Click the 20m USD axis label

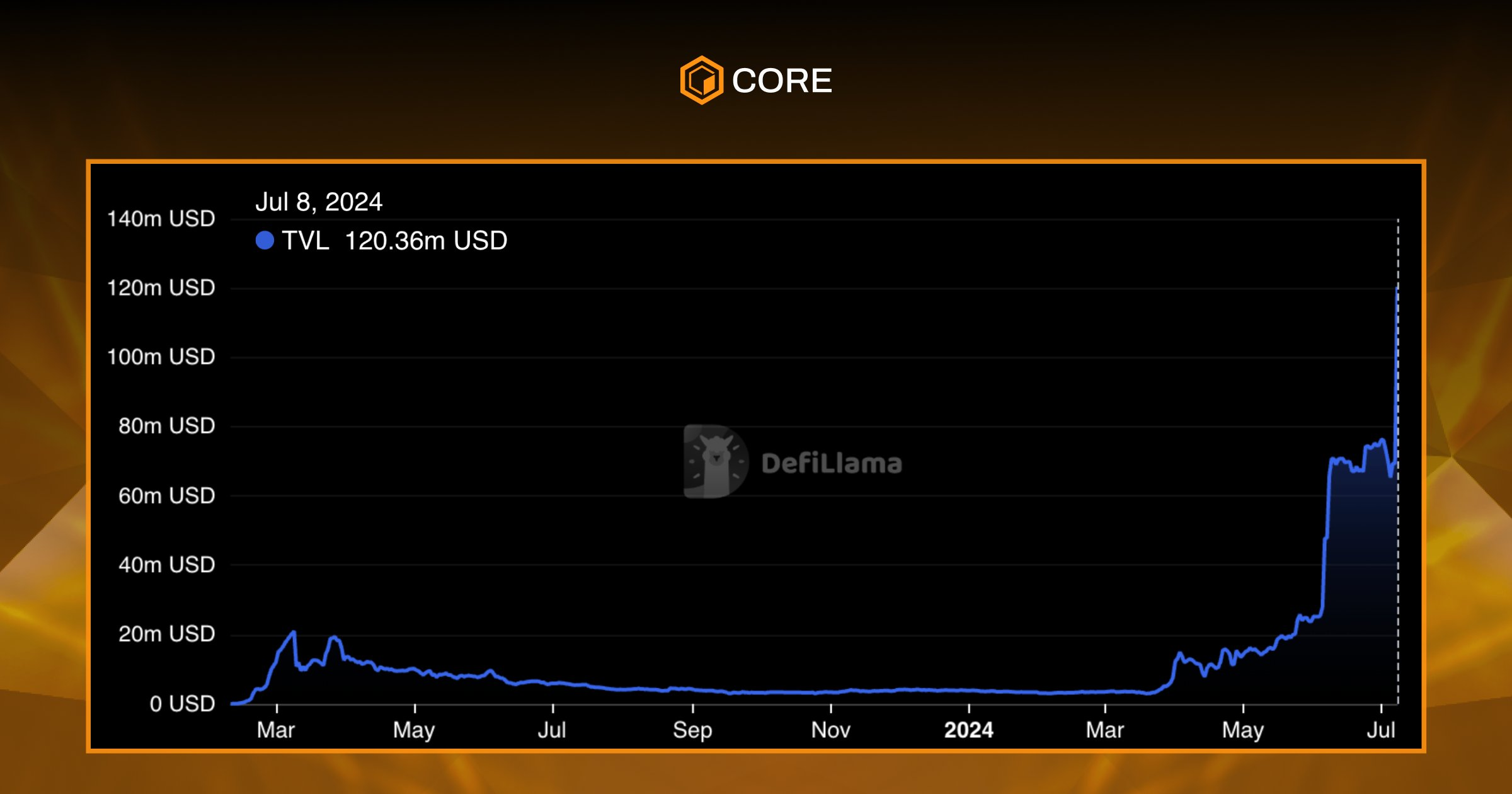pyautogui.click(x=167, y=634)
